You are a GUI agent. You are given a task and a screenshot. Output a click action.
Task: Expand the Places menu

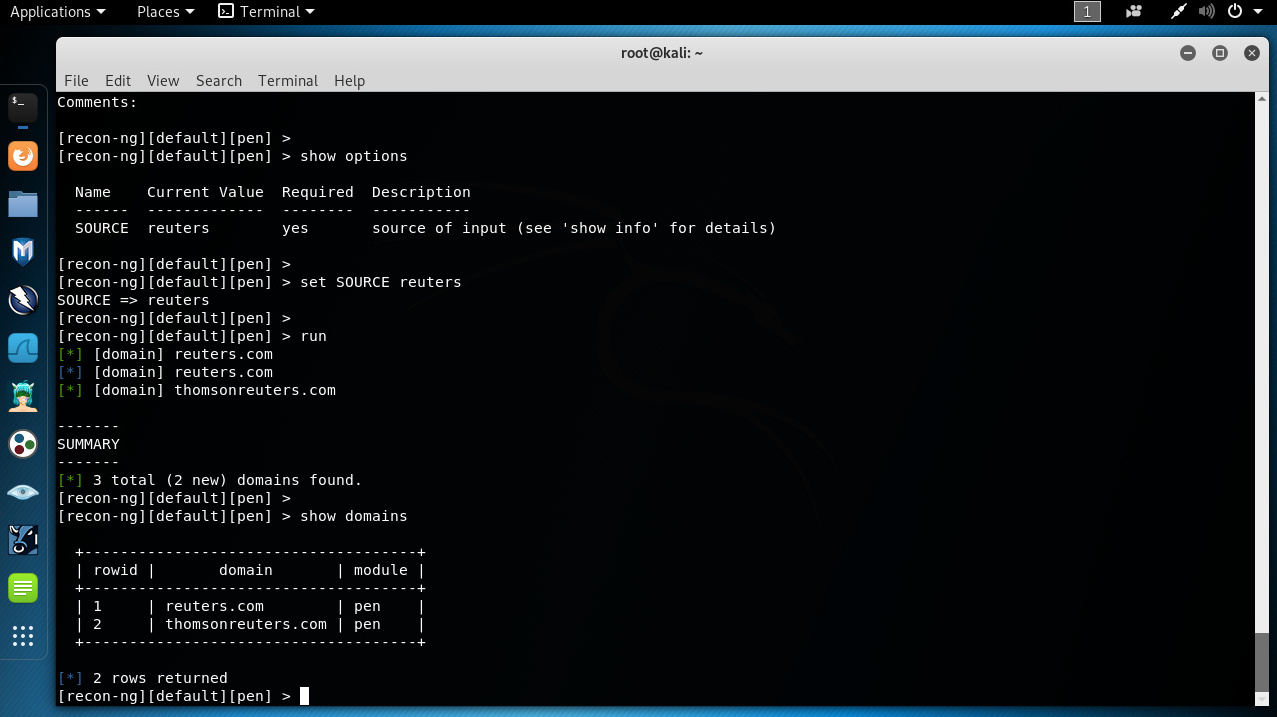[165, 12]
